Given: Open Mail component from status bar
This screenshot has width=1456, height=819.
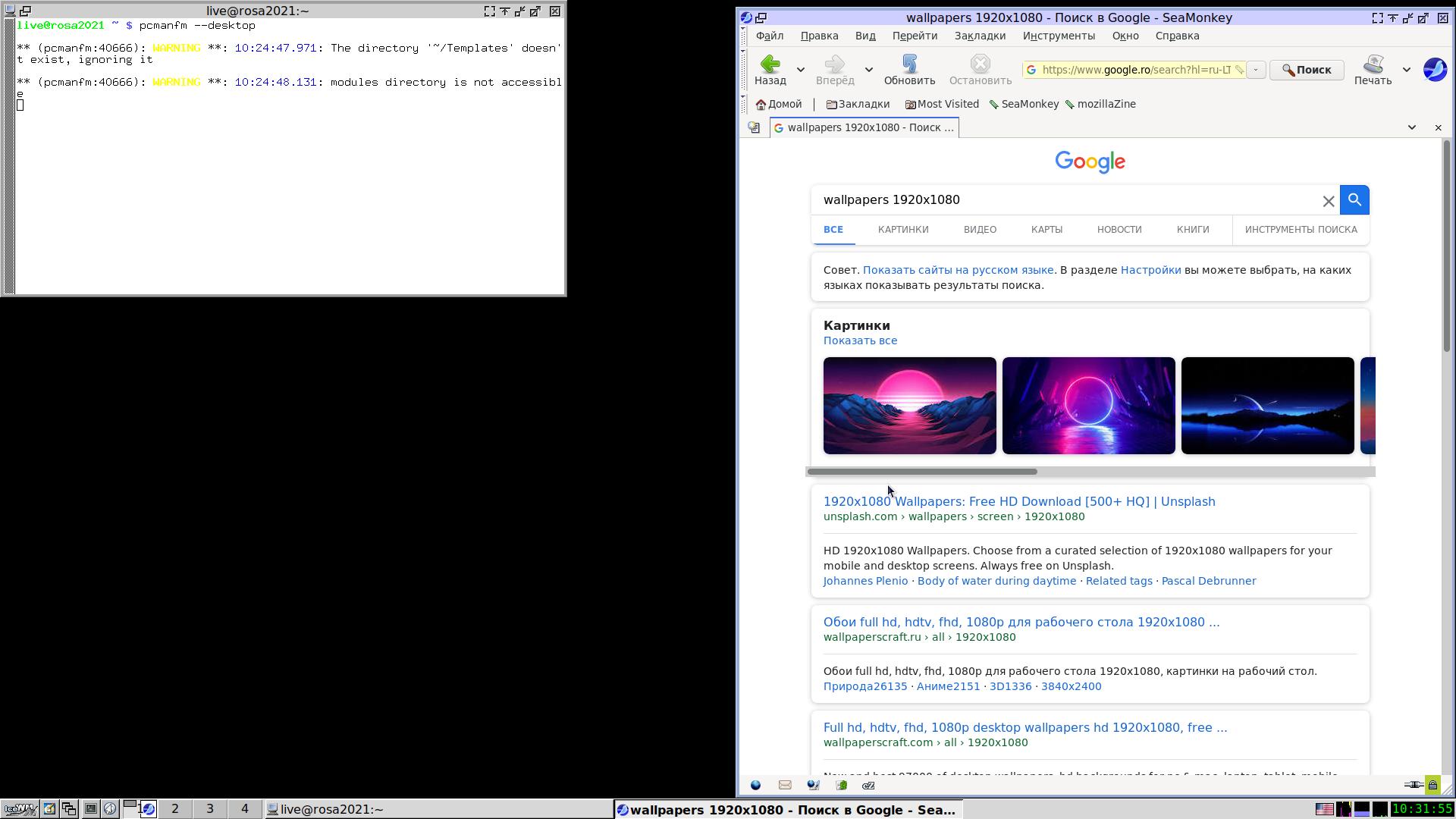Looking at the screenshot, I should (785, 786).
